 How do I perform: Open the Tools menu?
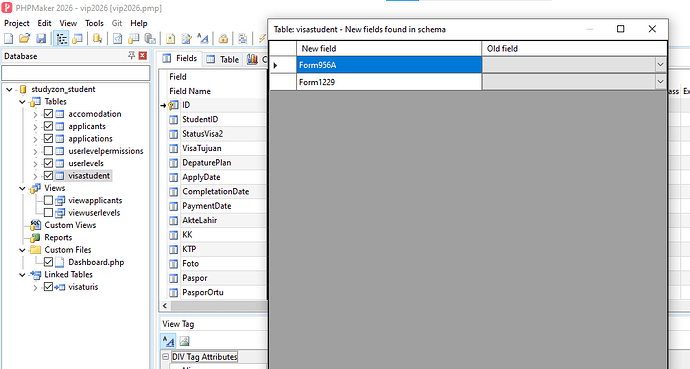pos(94,23)
